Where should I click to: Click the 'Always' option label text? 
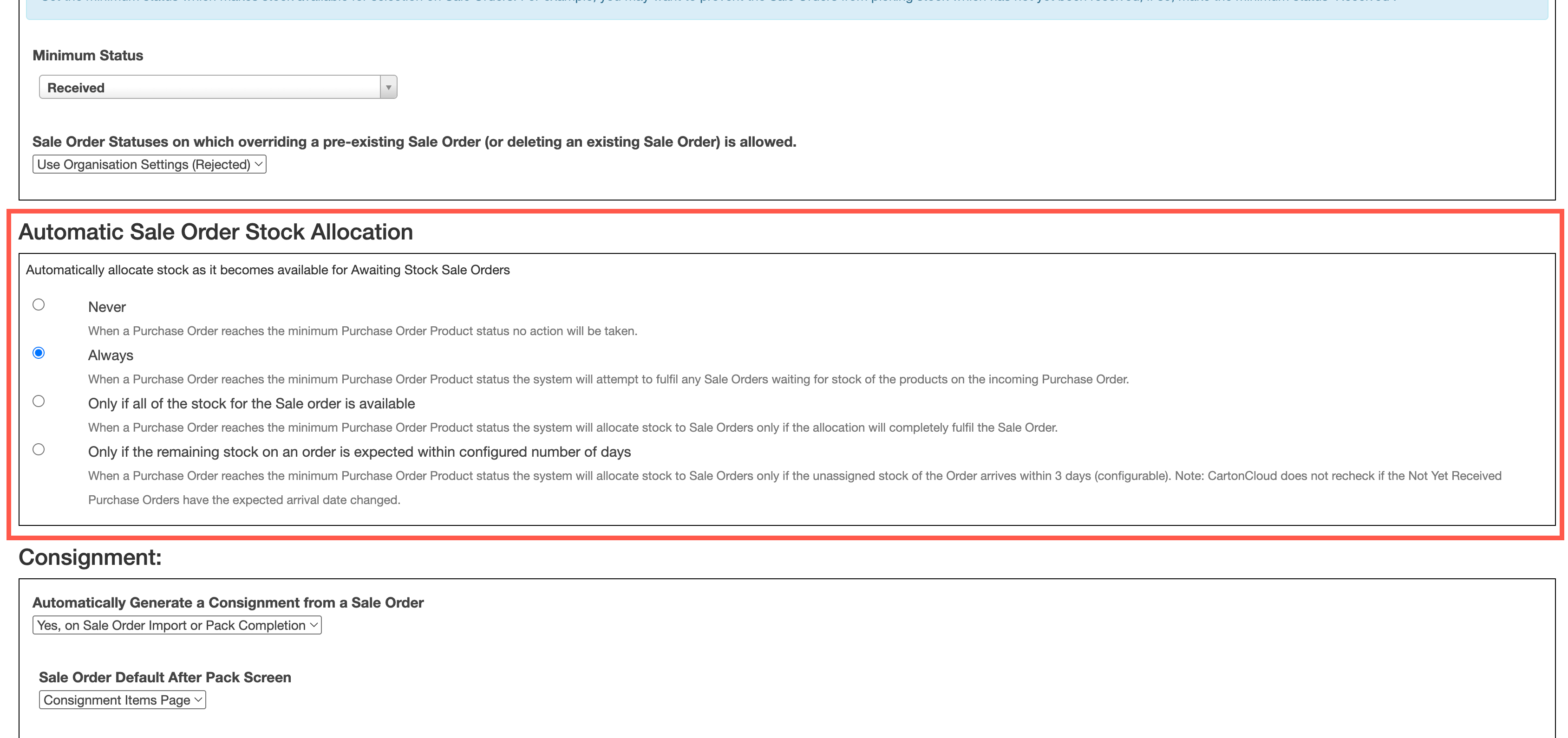pos(111,356)
